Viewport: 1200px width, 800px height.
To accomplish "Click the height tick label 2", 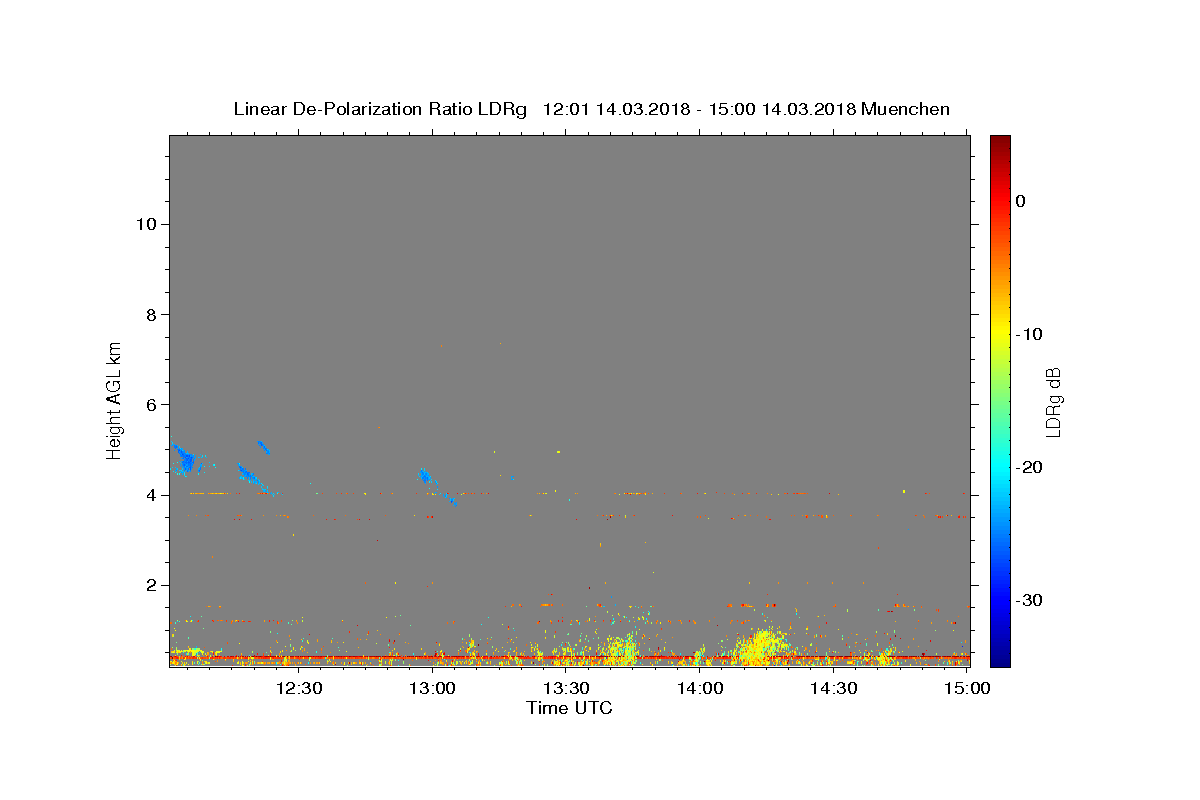I will click(150, 585).
